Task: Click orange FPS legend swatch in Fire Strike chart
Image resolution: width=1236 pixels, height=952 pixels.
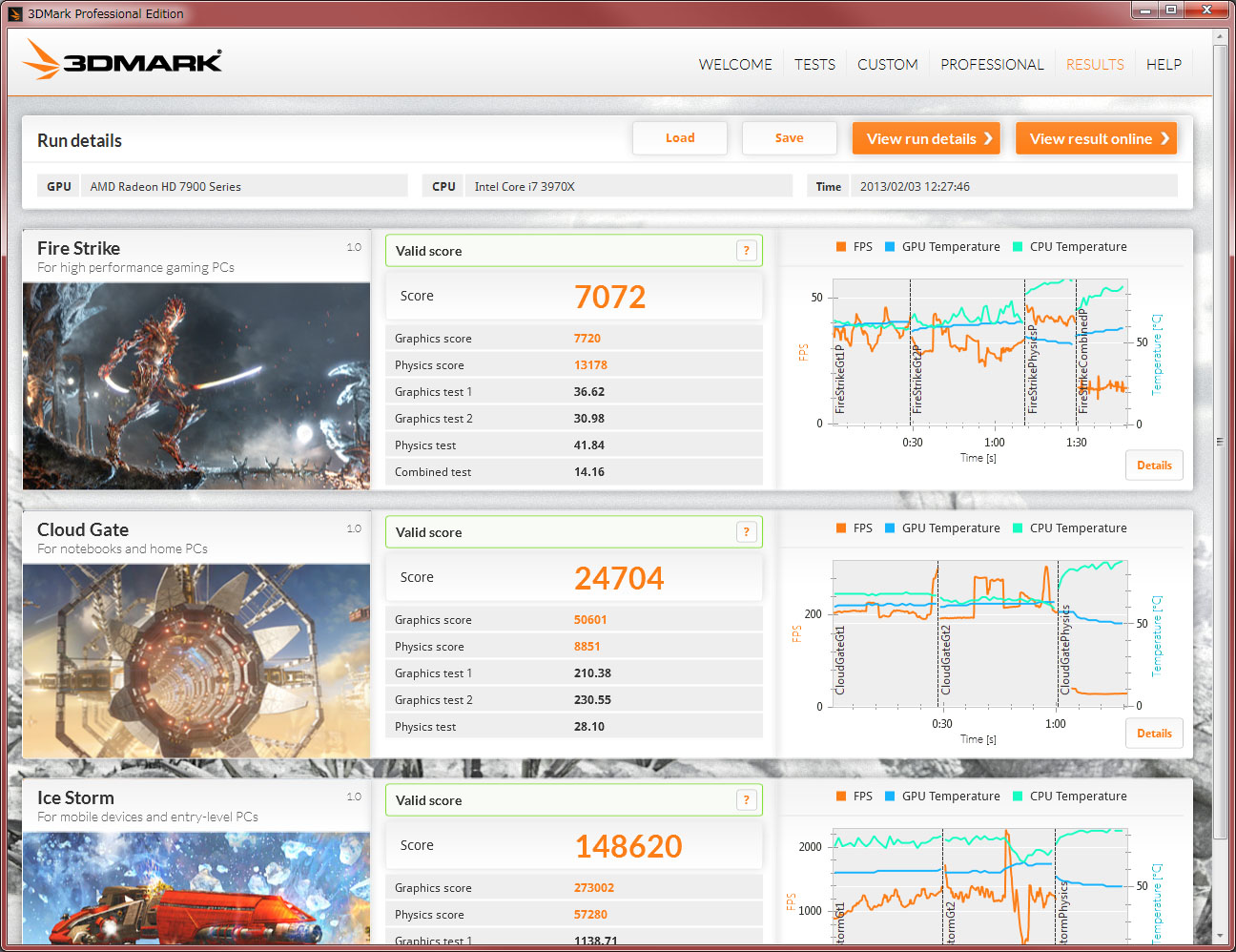Action: (841, 247)
